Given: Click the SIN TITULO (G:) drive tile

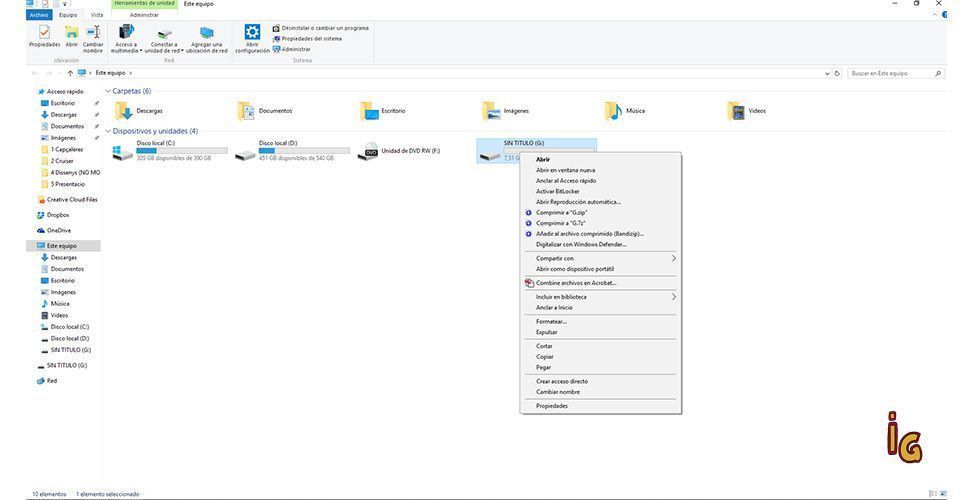Looking at the screenshot, I should pos(537,151).
